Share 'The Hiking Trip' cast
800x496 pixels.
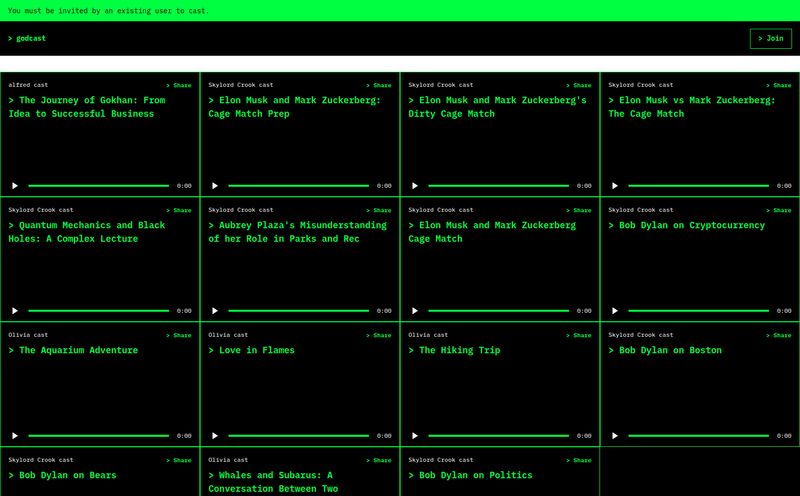[x=579, y=335]
